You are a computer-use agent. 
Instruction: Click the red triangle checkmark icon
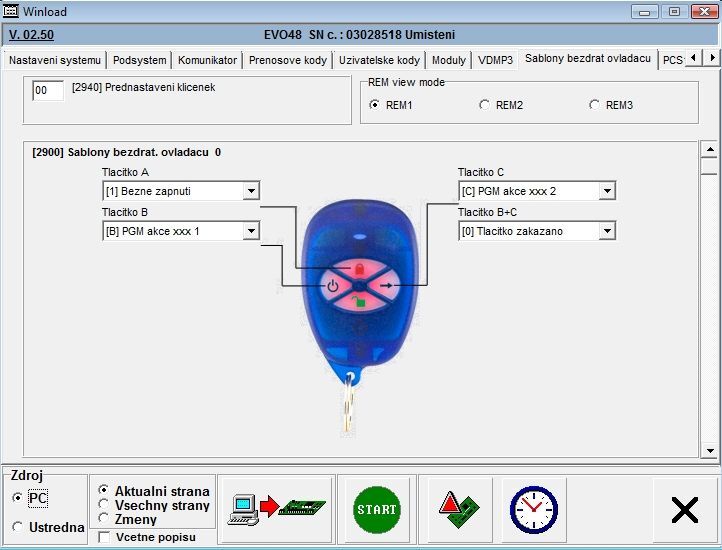click(x=460, y=509)
